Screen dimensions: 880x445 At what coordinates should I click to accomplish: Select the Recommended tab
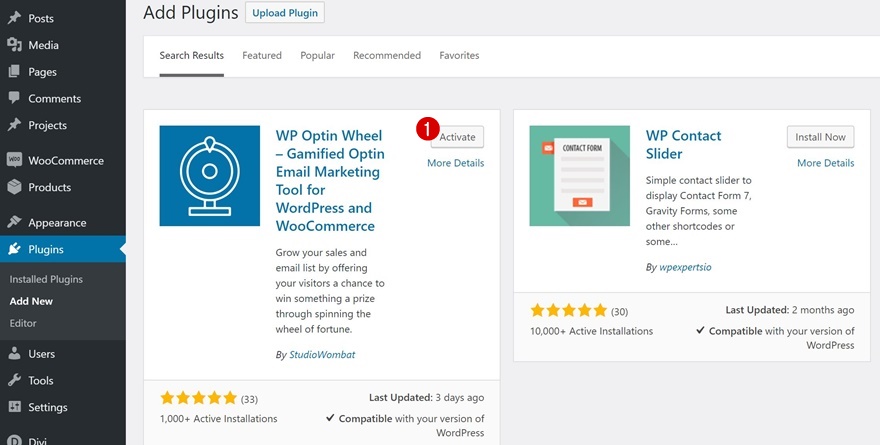387,56
